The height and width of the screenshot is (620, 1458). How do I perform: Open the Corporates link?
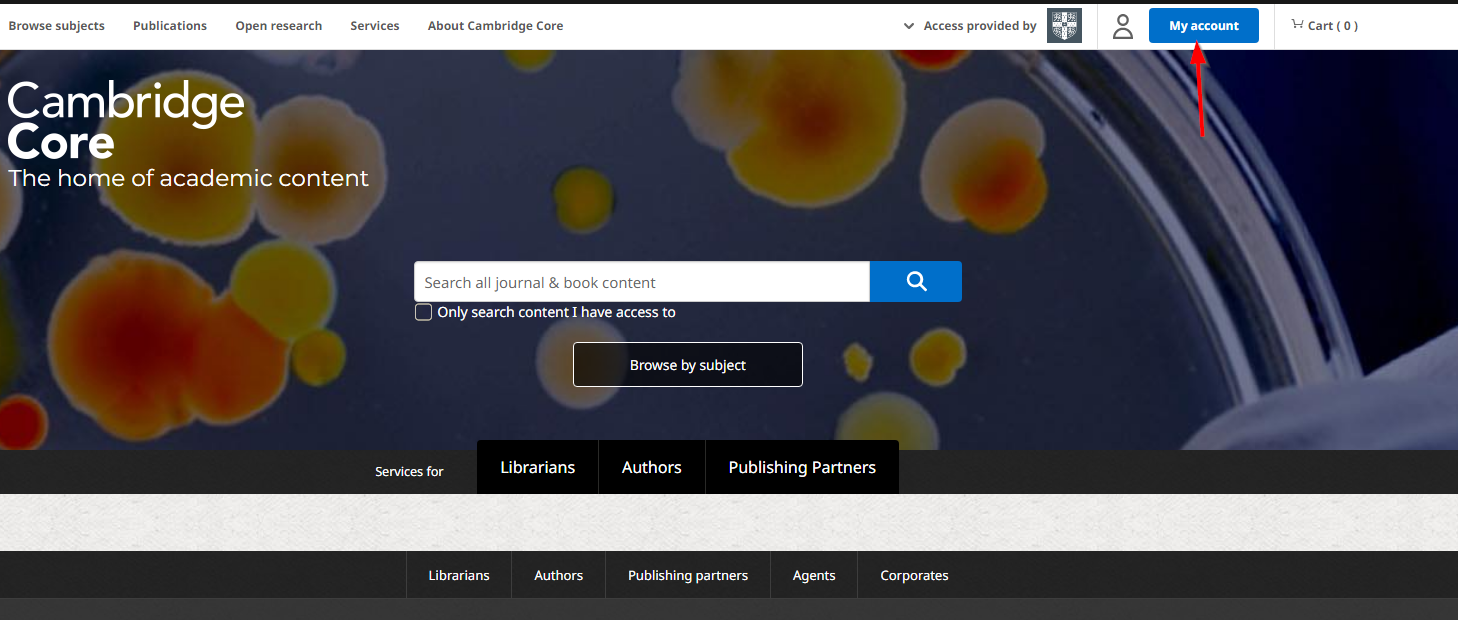pos(914,575)
